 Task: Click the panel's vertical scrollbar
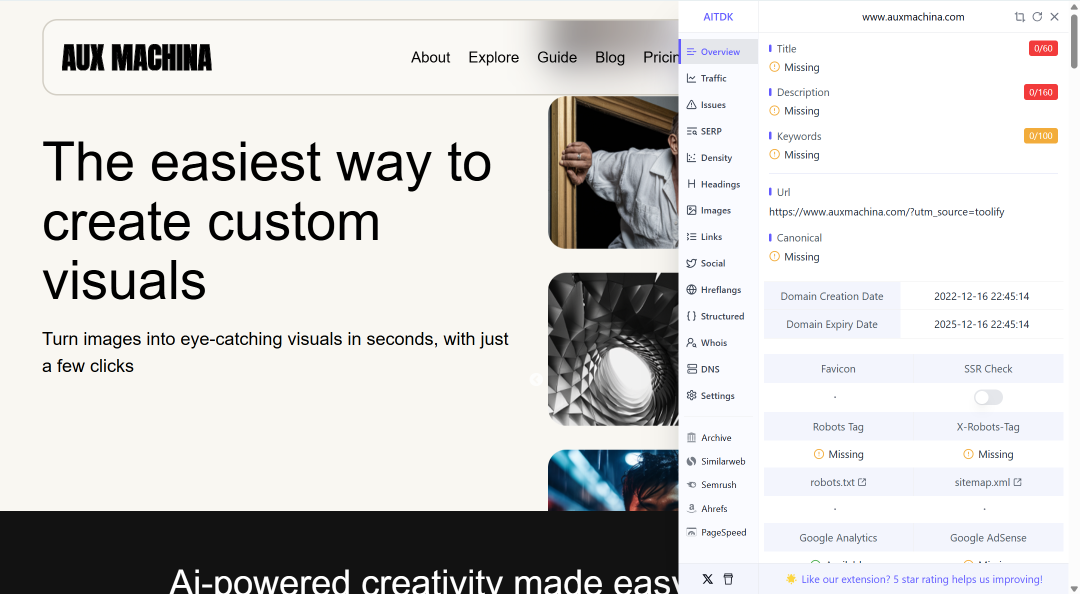tap(1074, 41)
